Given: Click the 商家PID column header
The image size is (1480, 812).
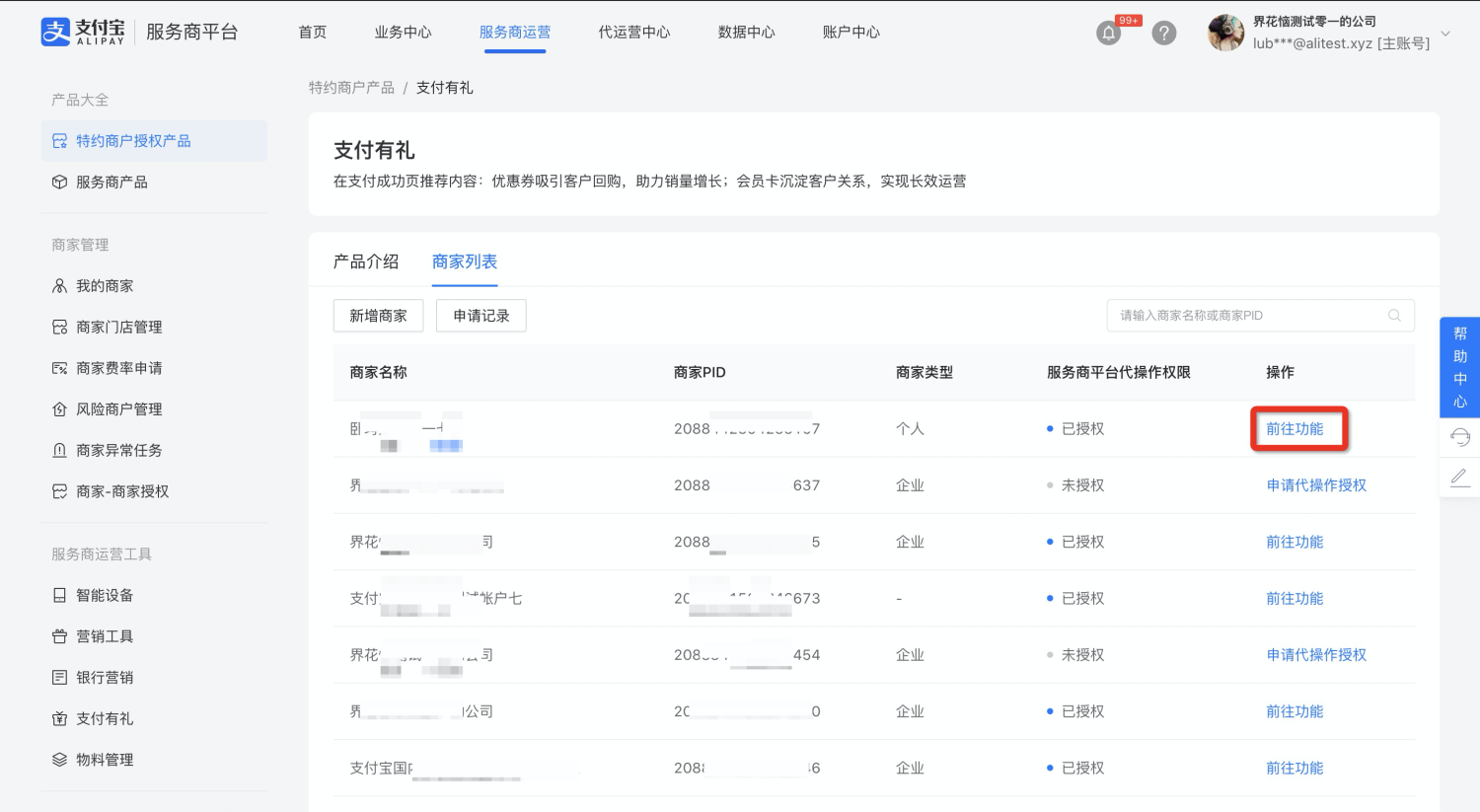Looking at the screenshot, I should (700, 373).
